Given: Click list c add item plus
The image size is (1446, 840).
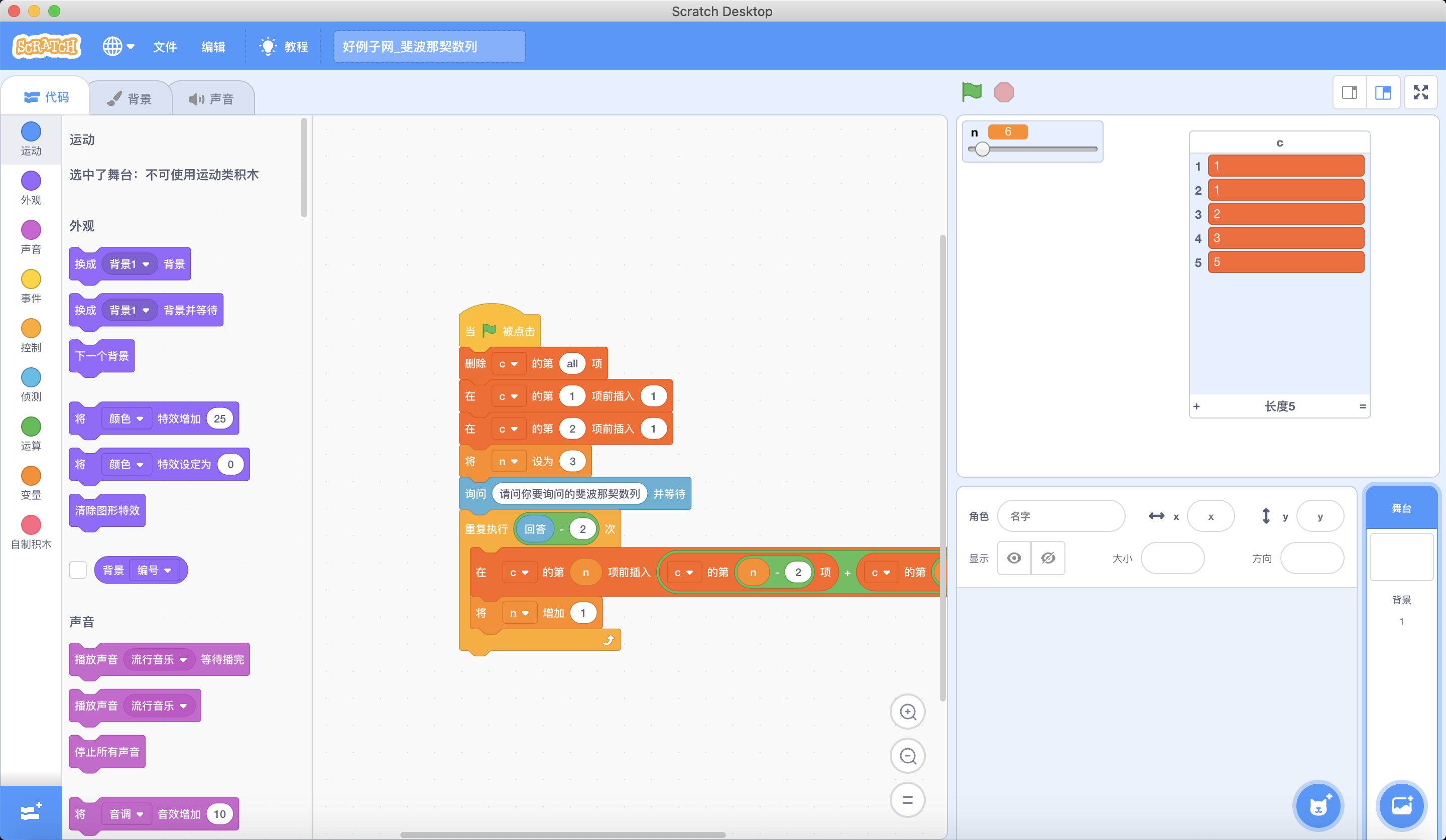Looking at the screenshot, I should coord(1196,406).
